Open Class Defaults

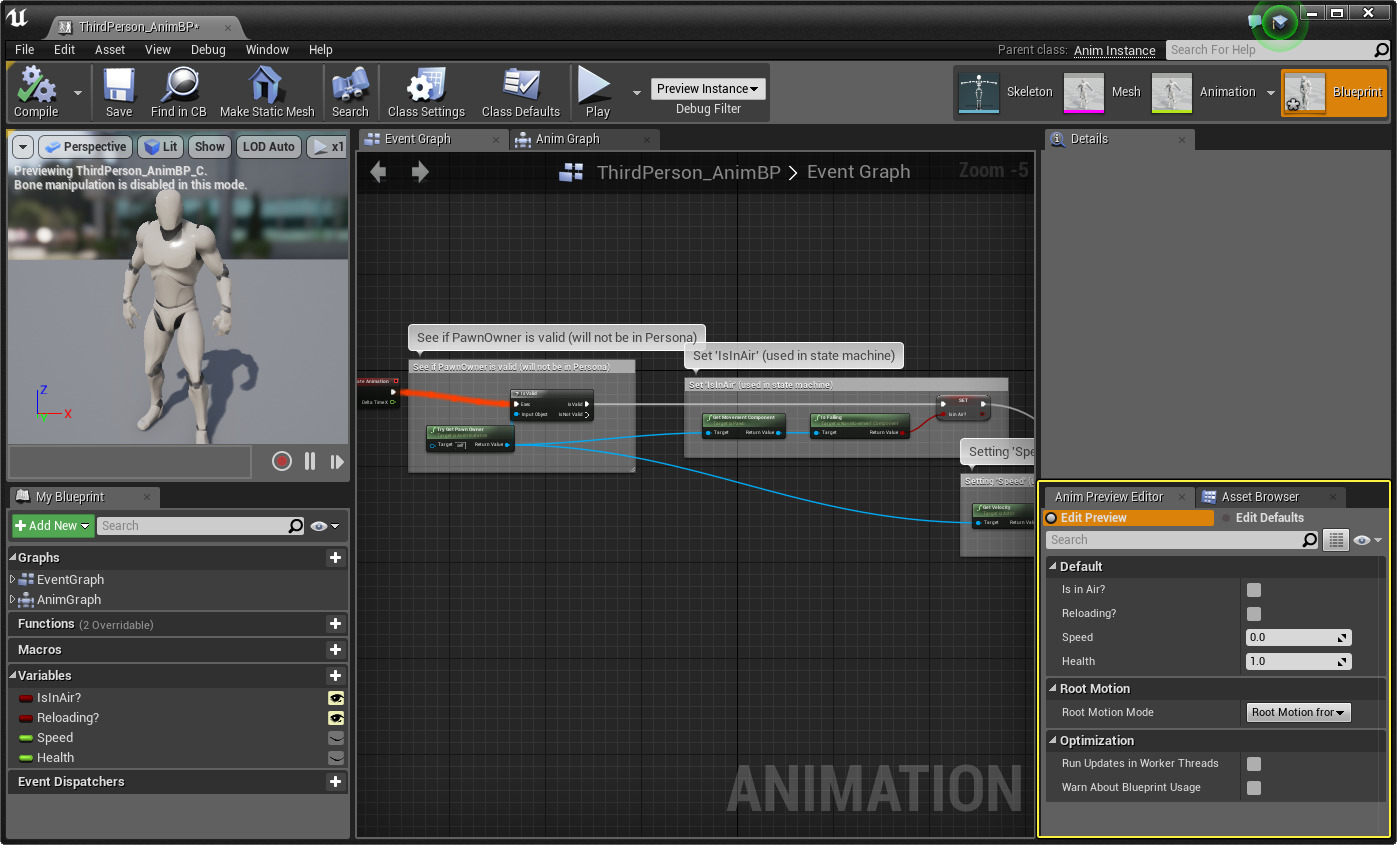[520, 92]
